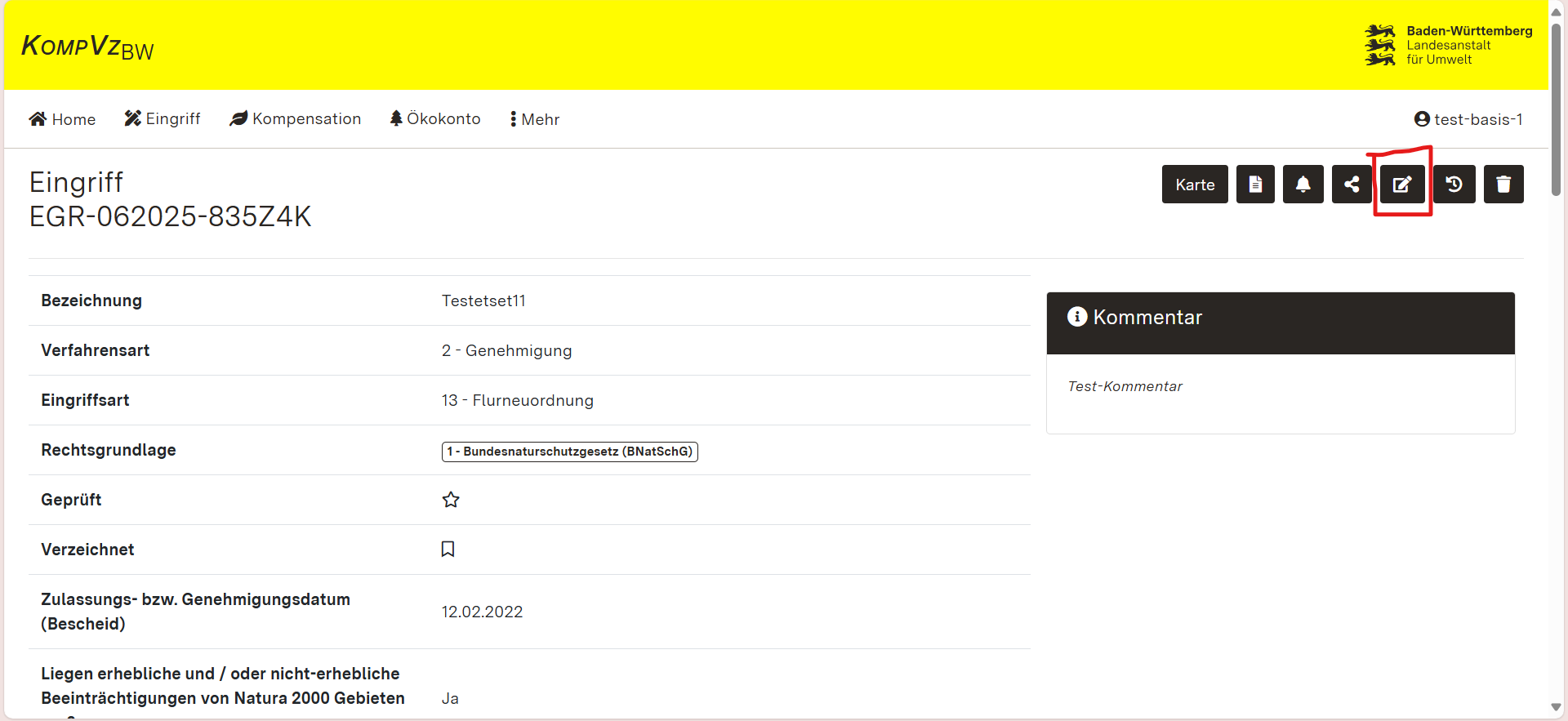Expand the Mehr menu
This screenshot has width=1568, height=721.
click(535, 119)
